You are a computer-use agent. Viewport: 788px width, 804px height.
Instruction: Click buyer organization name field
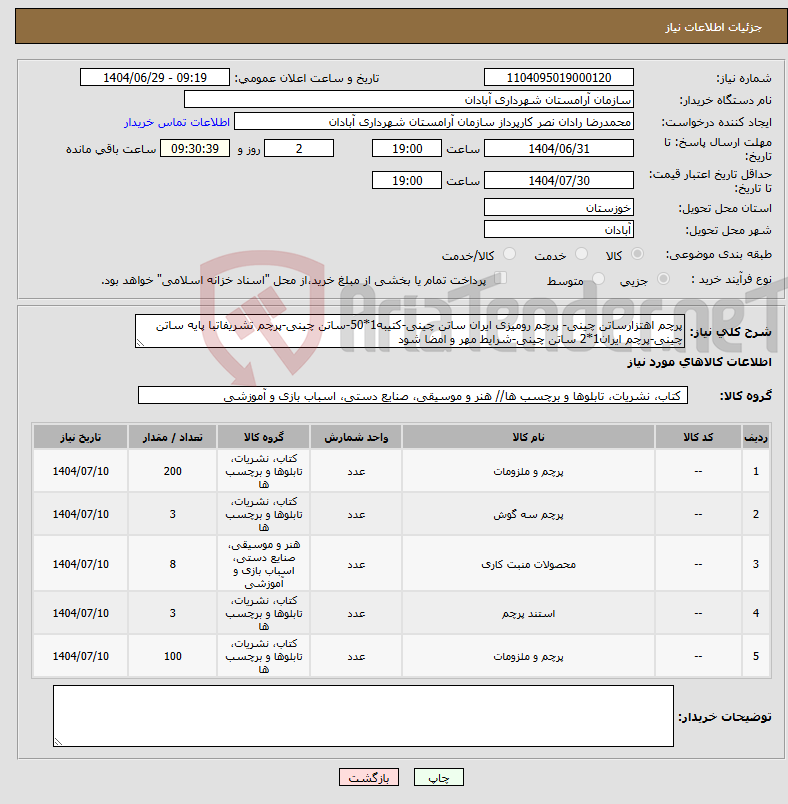(x=409, y=99)
